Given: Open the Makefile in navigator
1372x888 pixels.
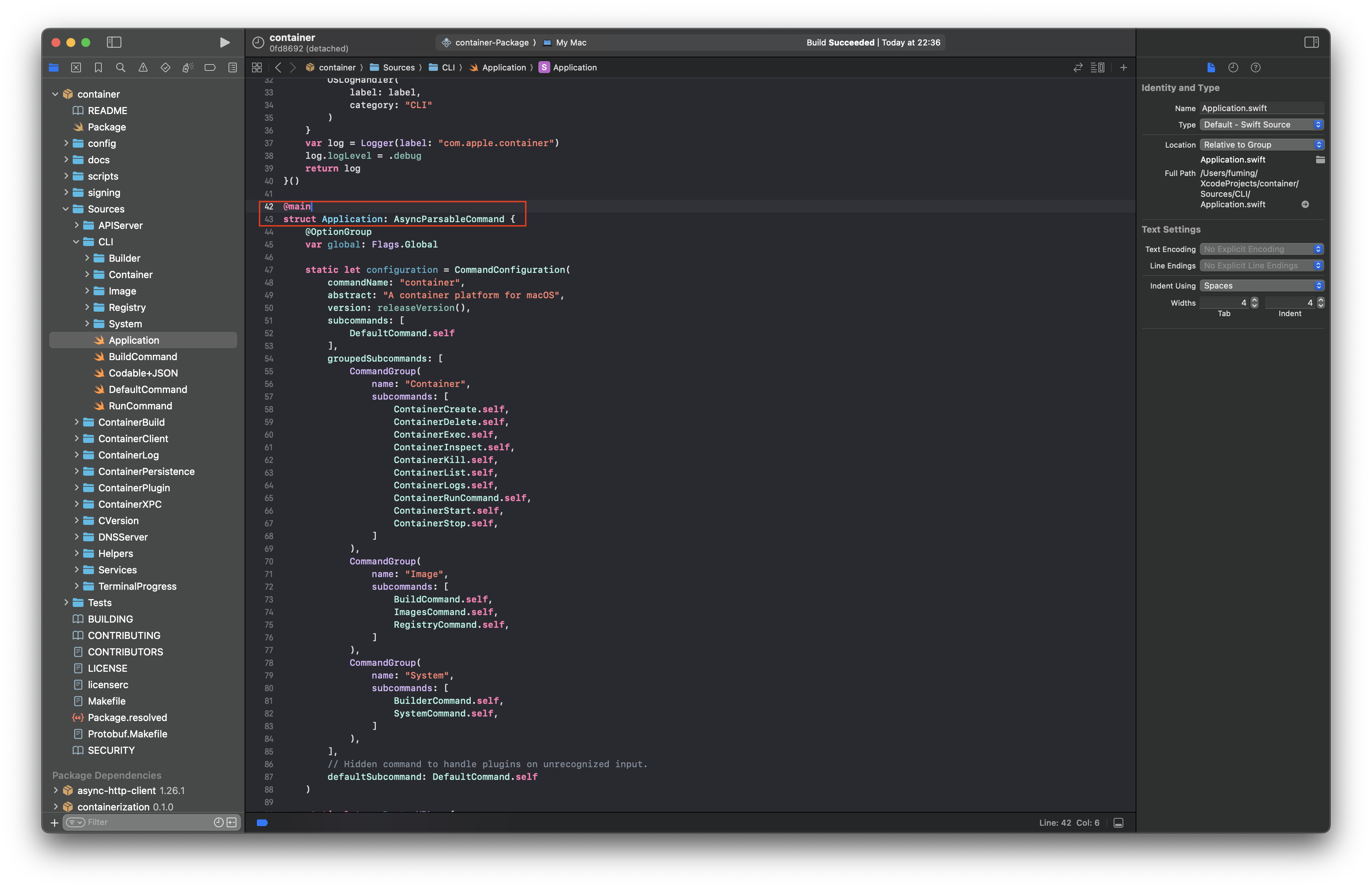Looking at the screenshot, I should 107,701.
